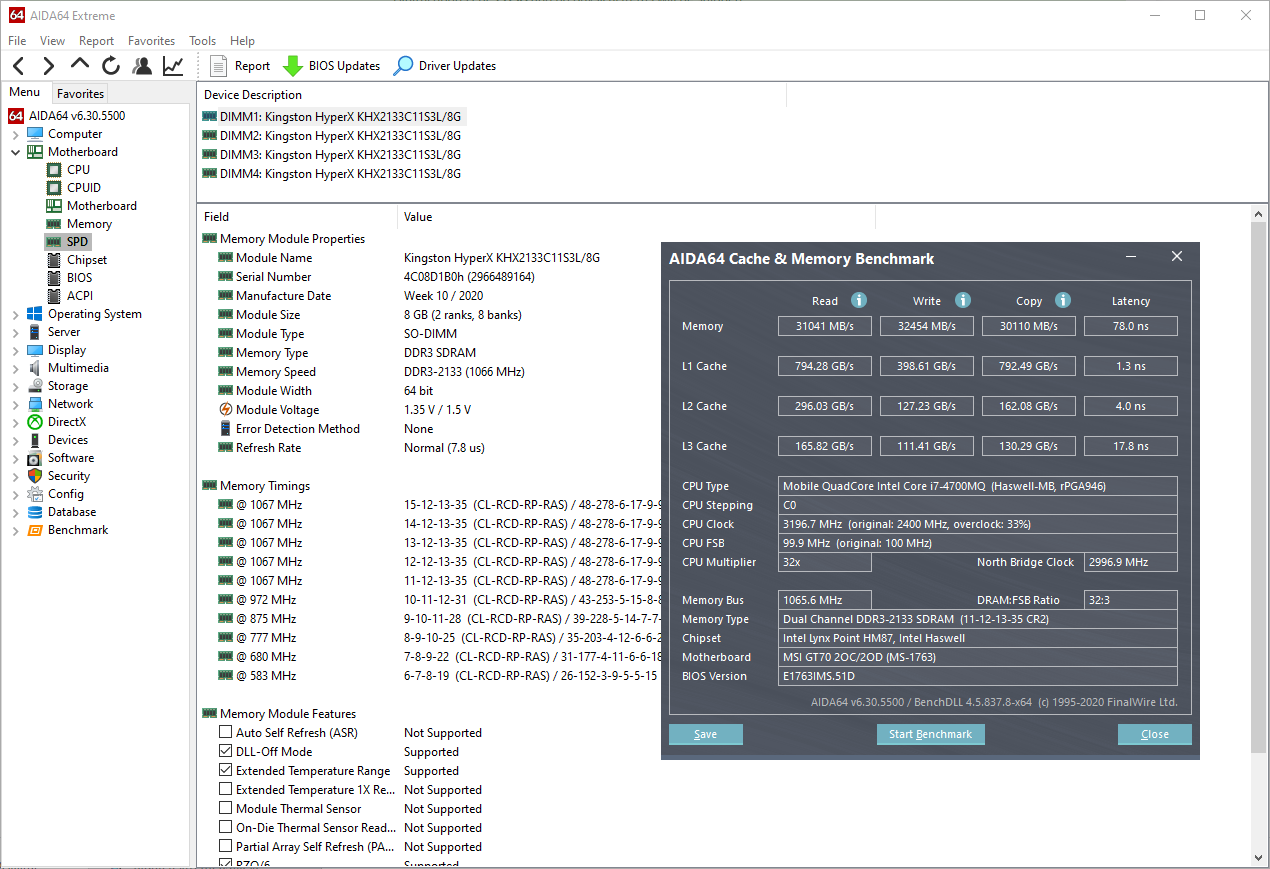Select Security item in sidebar tree
Image resolution: width=1270 pixels, height=869 pixels.
point(68,476)
